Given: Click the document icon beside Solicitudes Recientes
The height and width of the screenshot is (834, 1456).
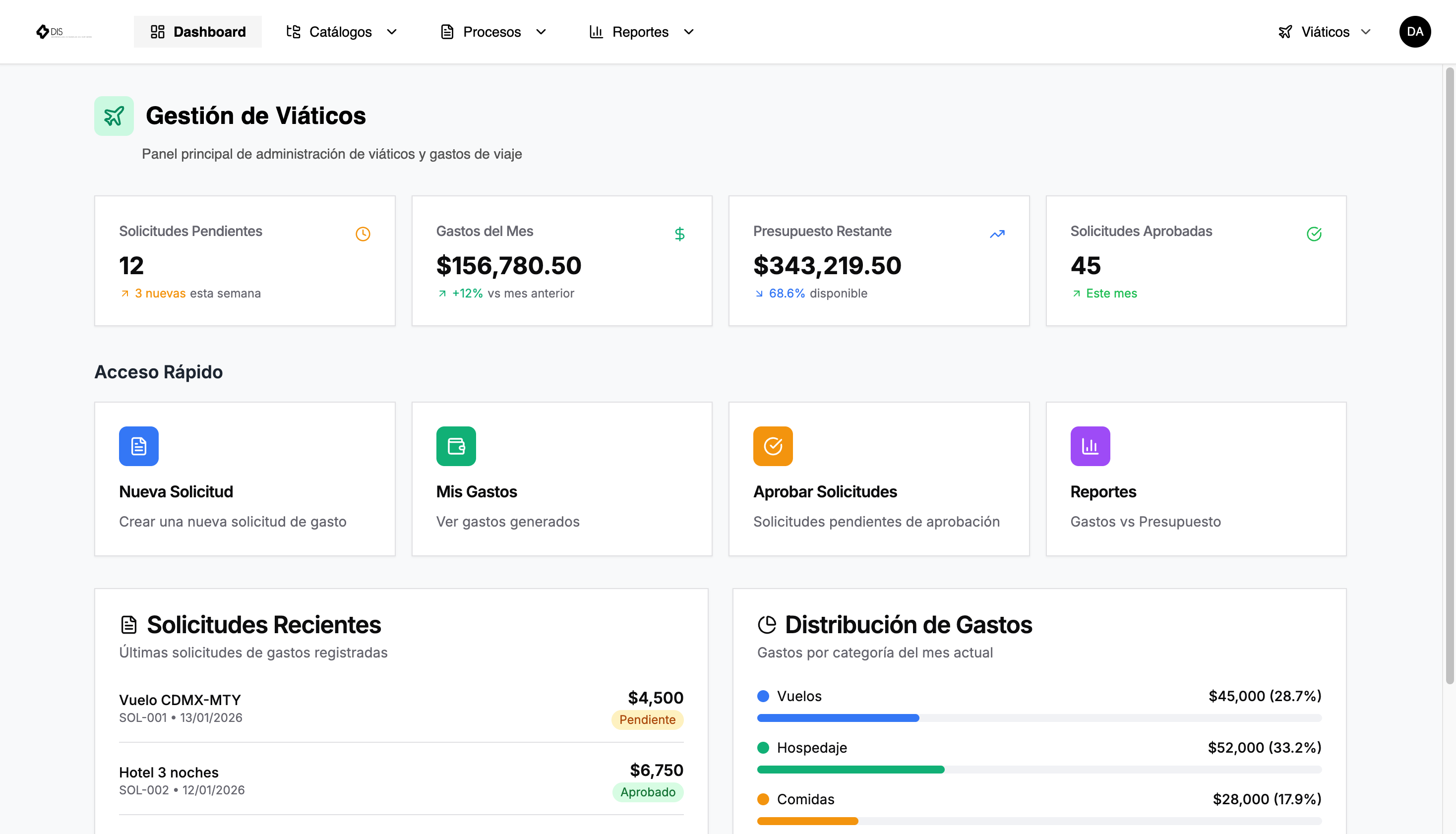Looking at the screenshot, I should (129, 624).
